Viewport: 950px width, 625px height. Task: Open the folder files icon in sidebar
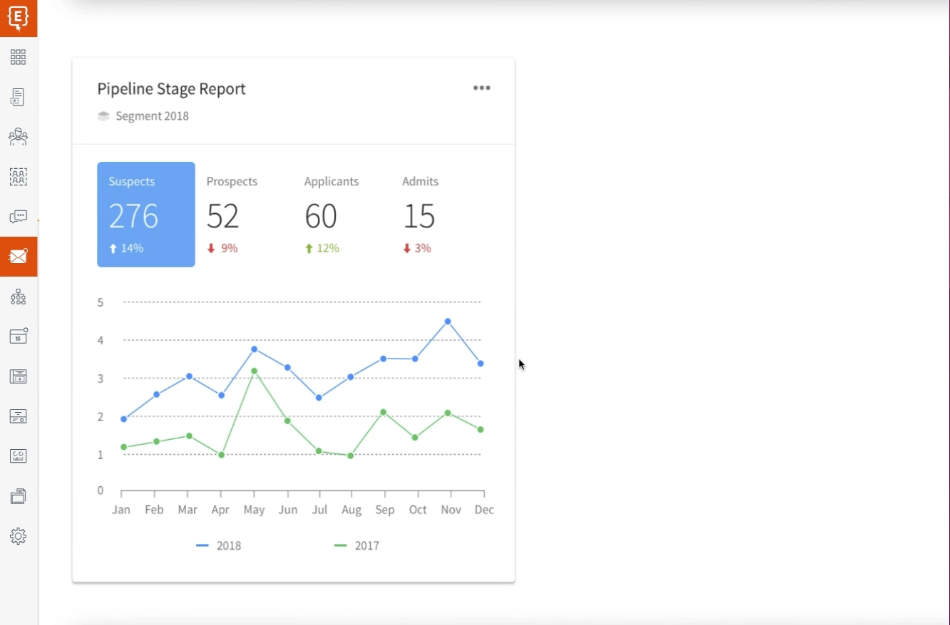(18, 496)
